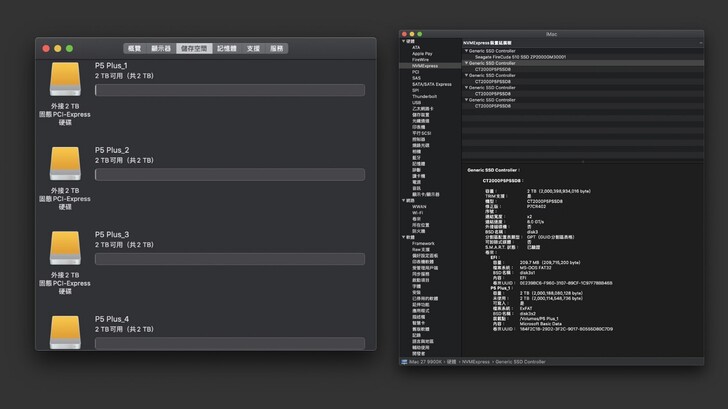
Task: Open the 顯示器 tab
Action: coord(161,48)
